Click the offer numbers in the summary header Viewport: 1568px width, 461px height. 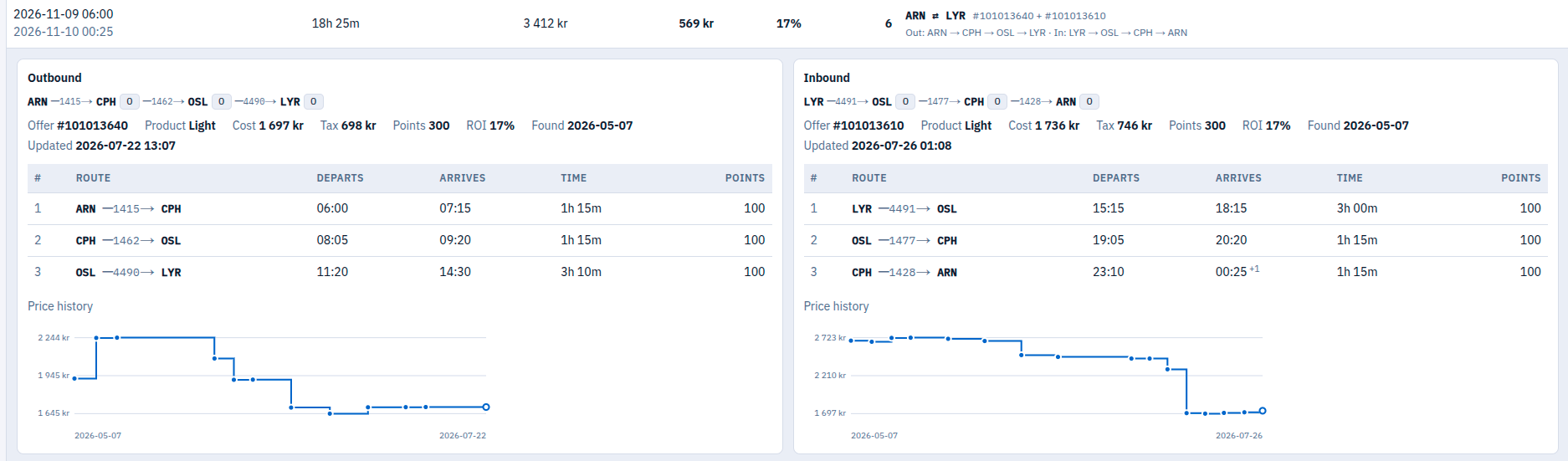[1039, 16]
